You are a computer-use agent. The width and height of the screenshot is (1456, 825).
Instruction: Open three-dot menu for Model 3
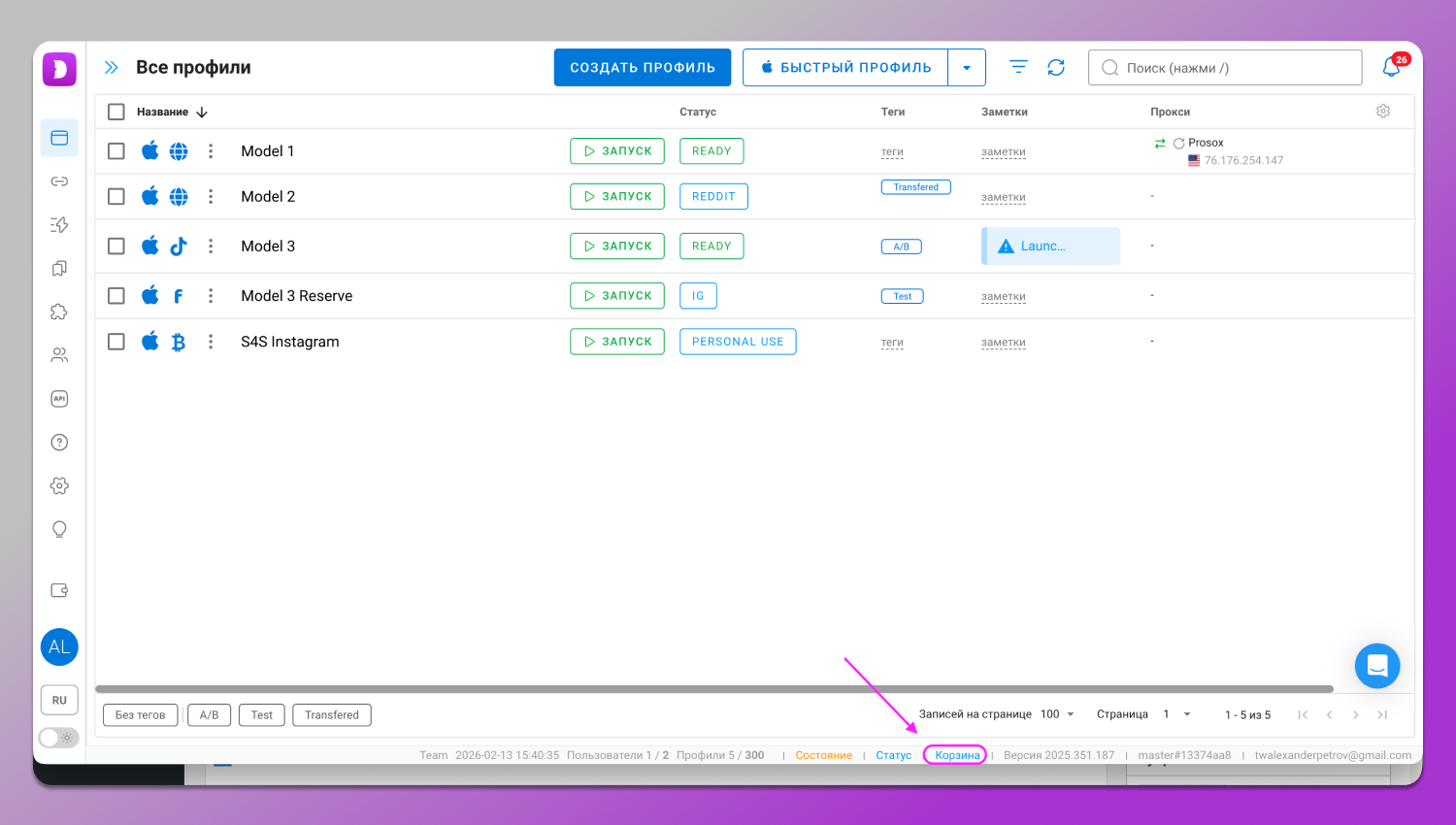[x=211, y=247]
